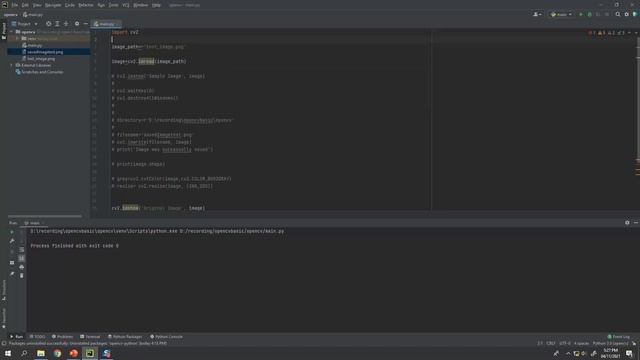This screenshot has height=360, width=640.
Task: Open the Run menu in menu bar
Action: coord(101,5)
